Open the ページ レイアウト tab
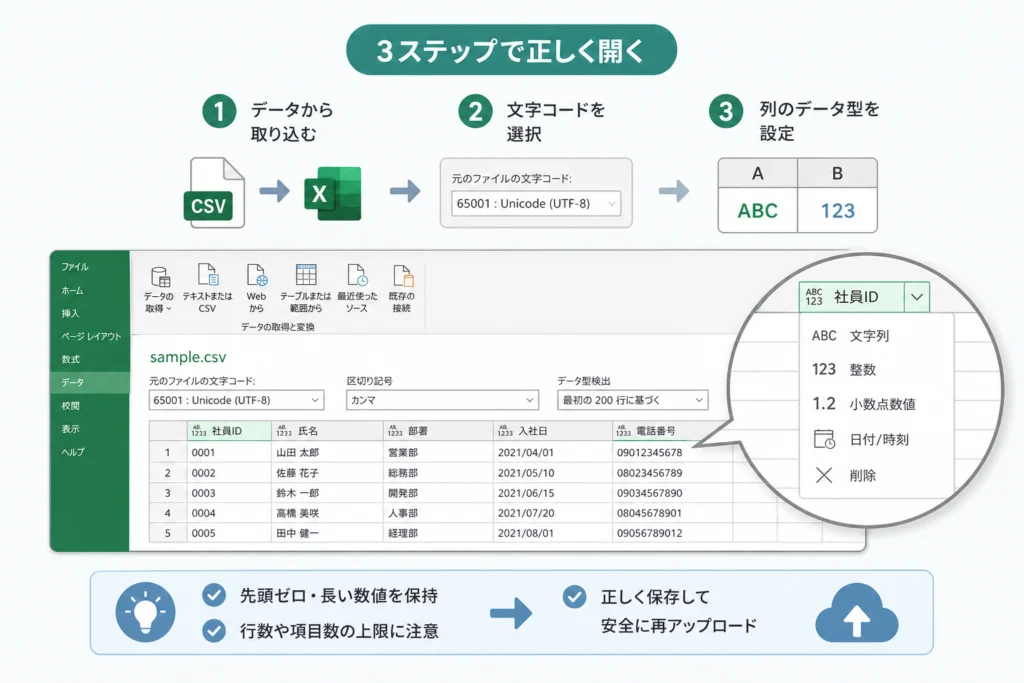This screenshot has height=683, width=1024. tap(91, 336)
